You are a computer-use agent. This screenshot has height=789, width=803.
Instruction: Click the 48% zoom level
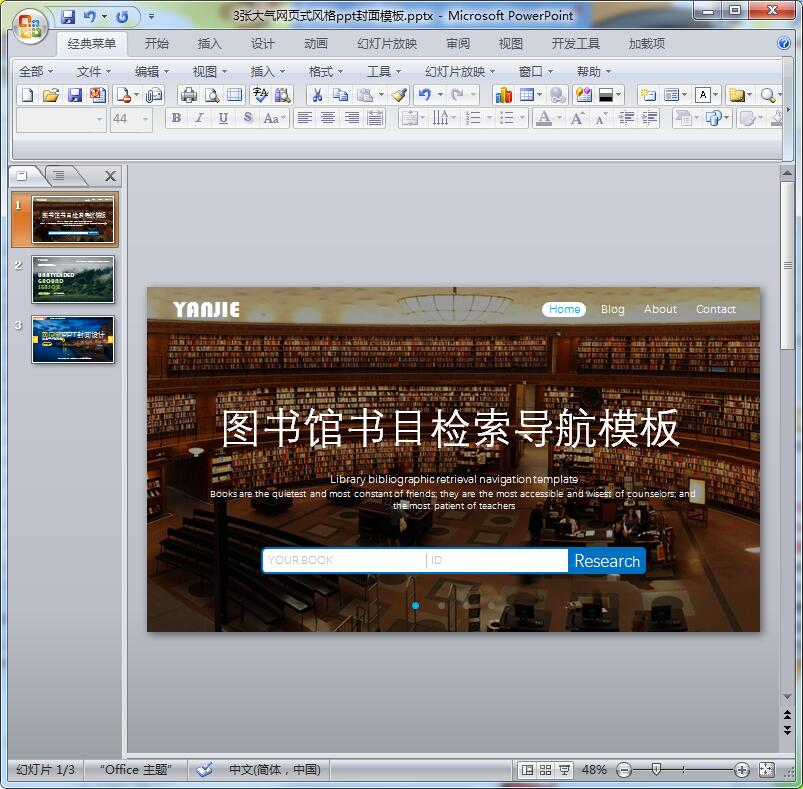point(594,770)
